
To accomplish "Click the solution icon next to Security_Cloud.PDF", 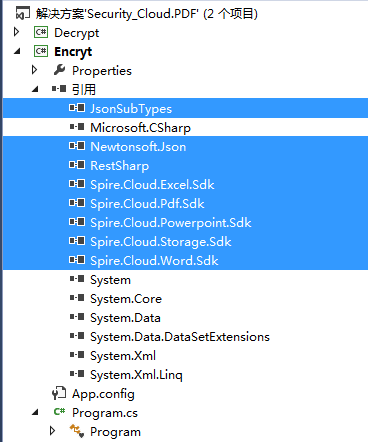I will tap(23, 14).
